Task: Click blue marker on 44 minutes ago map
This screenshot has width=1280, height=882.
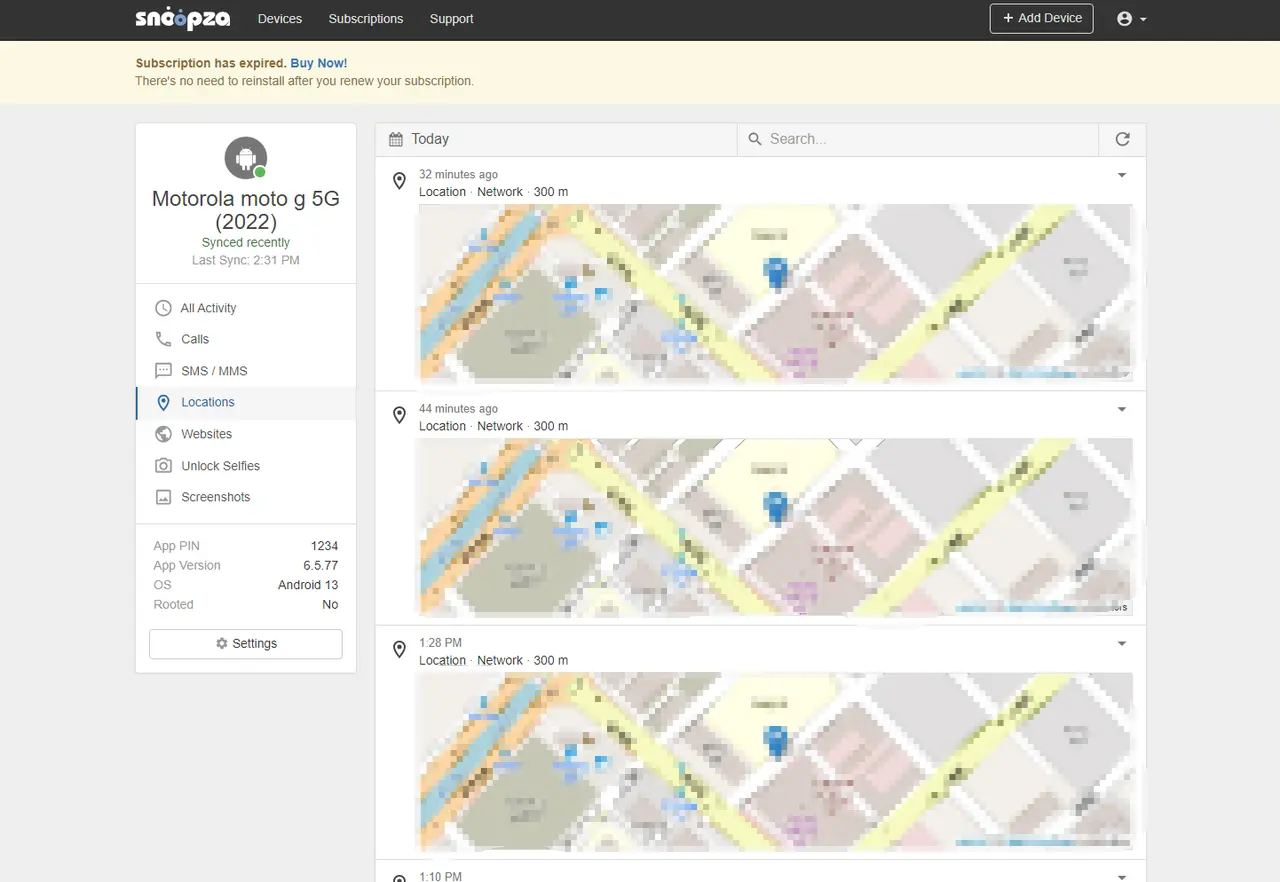Action: [776, 507]
